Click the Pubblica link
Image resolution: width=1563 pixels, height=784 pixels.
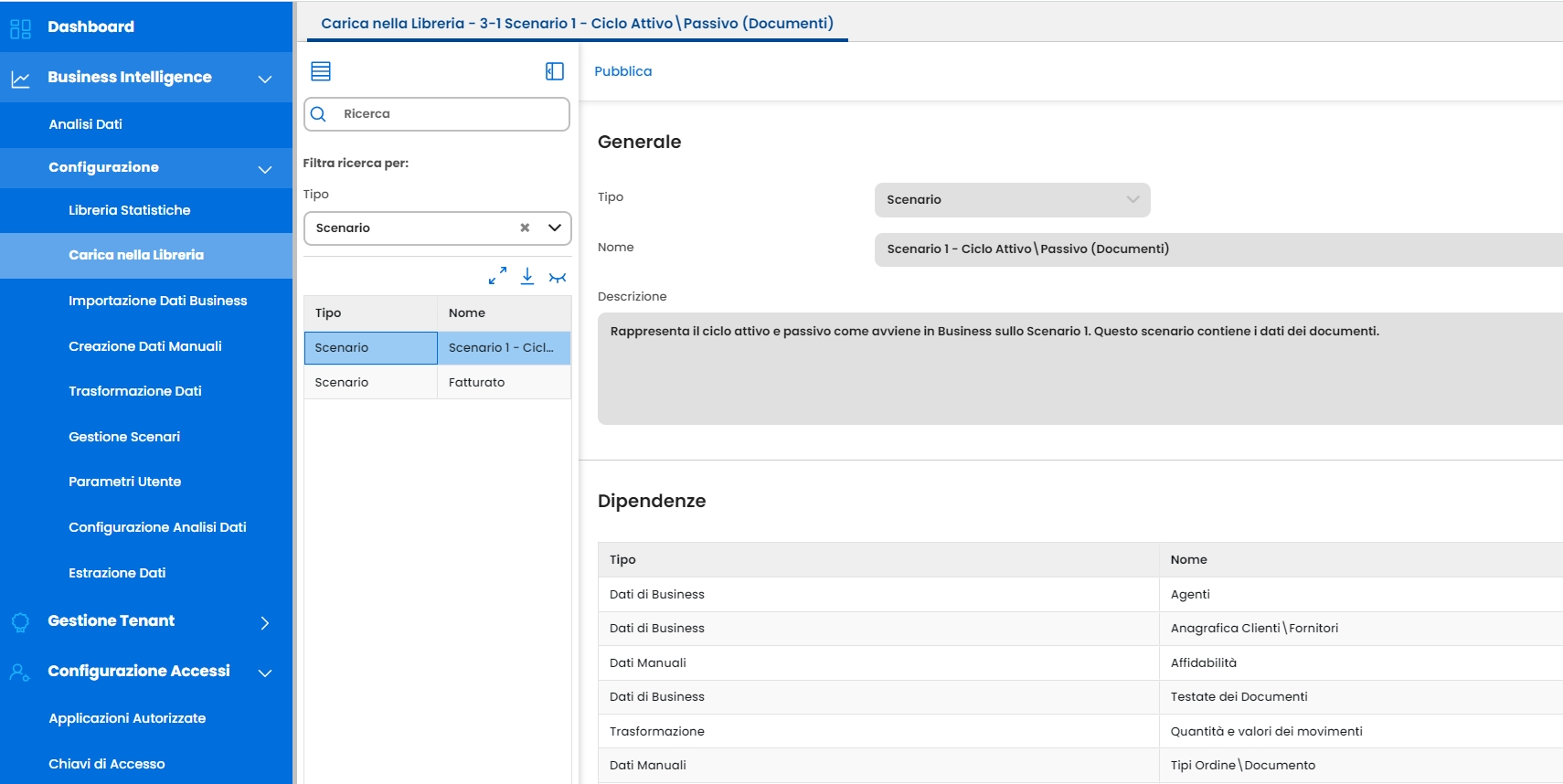[x=622, y=71]
